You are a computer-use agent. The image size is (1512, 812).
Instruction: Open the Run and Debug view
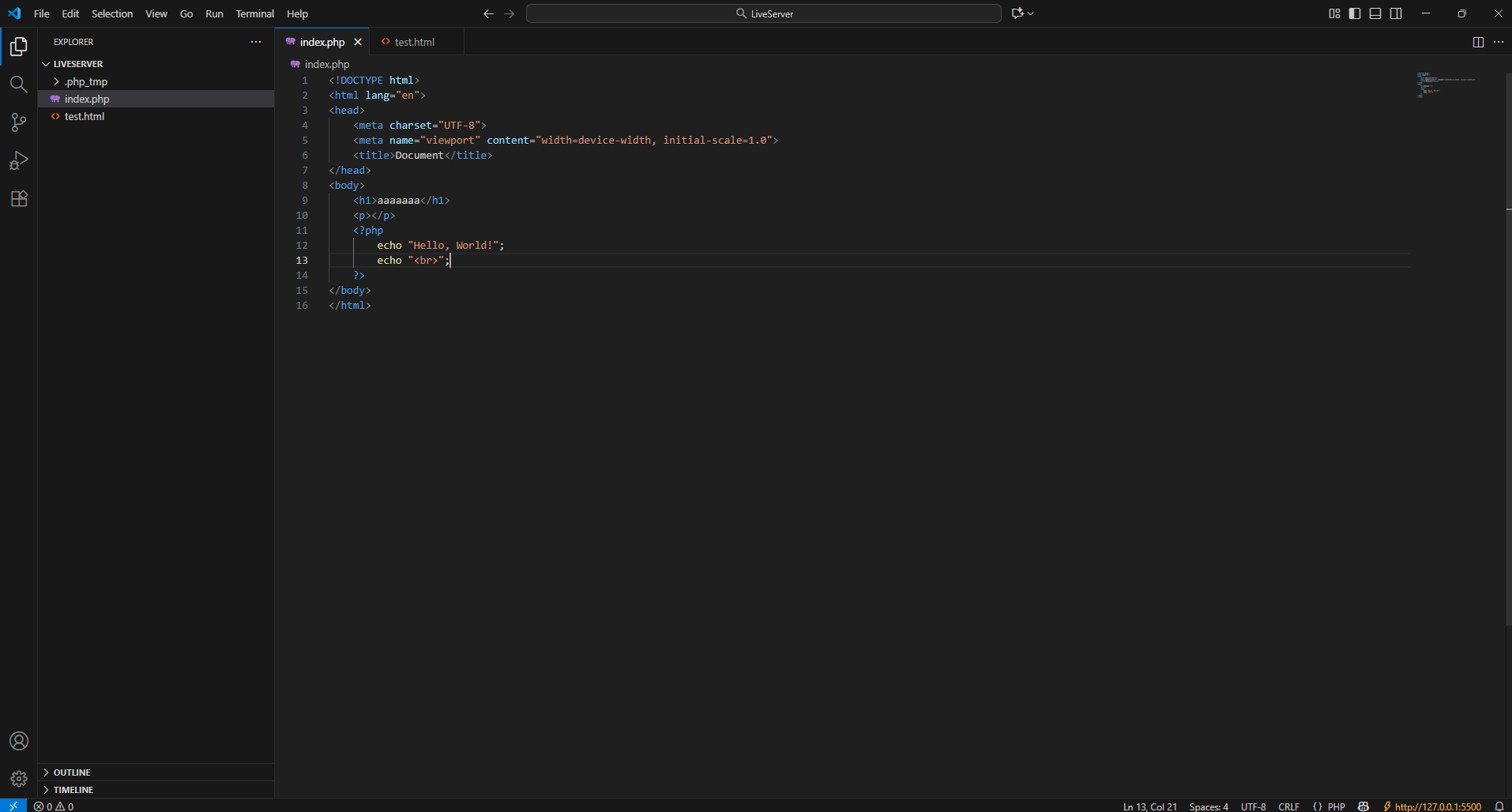(x=18, y=160)
